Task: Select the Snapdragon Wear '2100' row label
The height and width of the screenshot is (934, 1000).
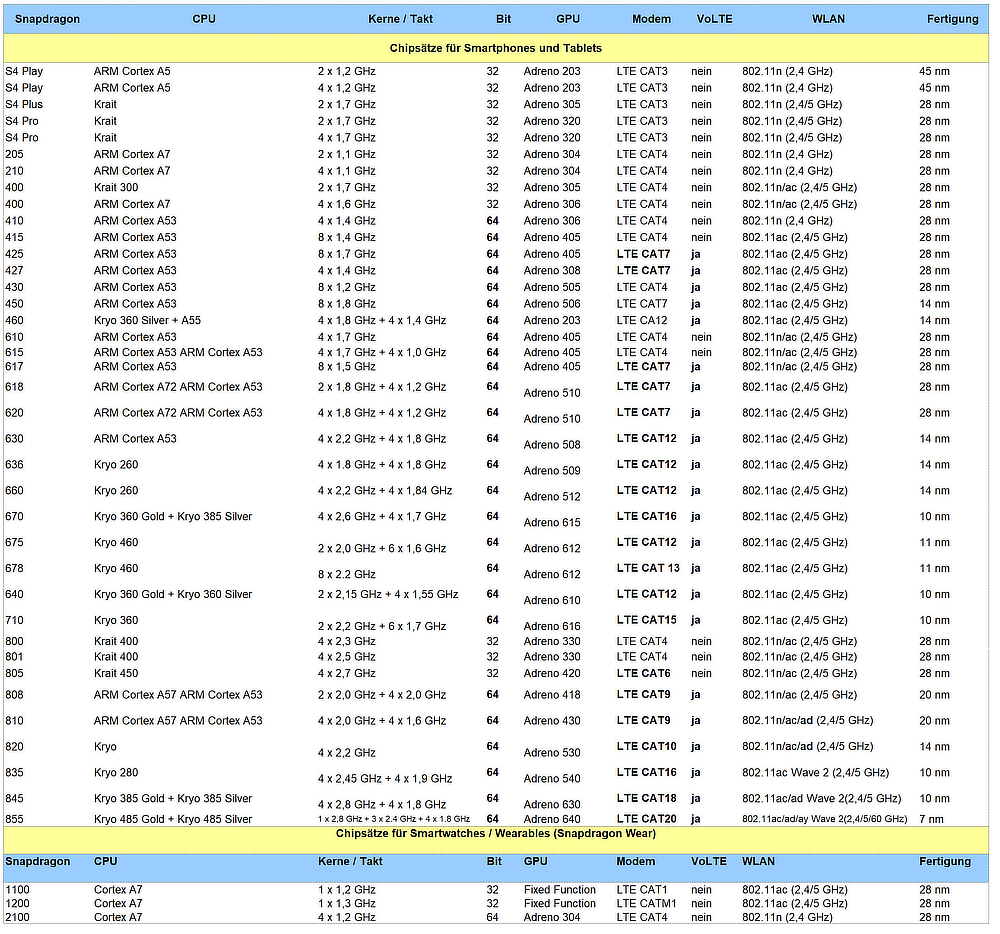Action: (x=17, y=917)
